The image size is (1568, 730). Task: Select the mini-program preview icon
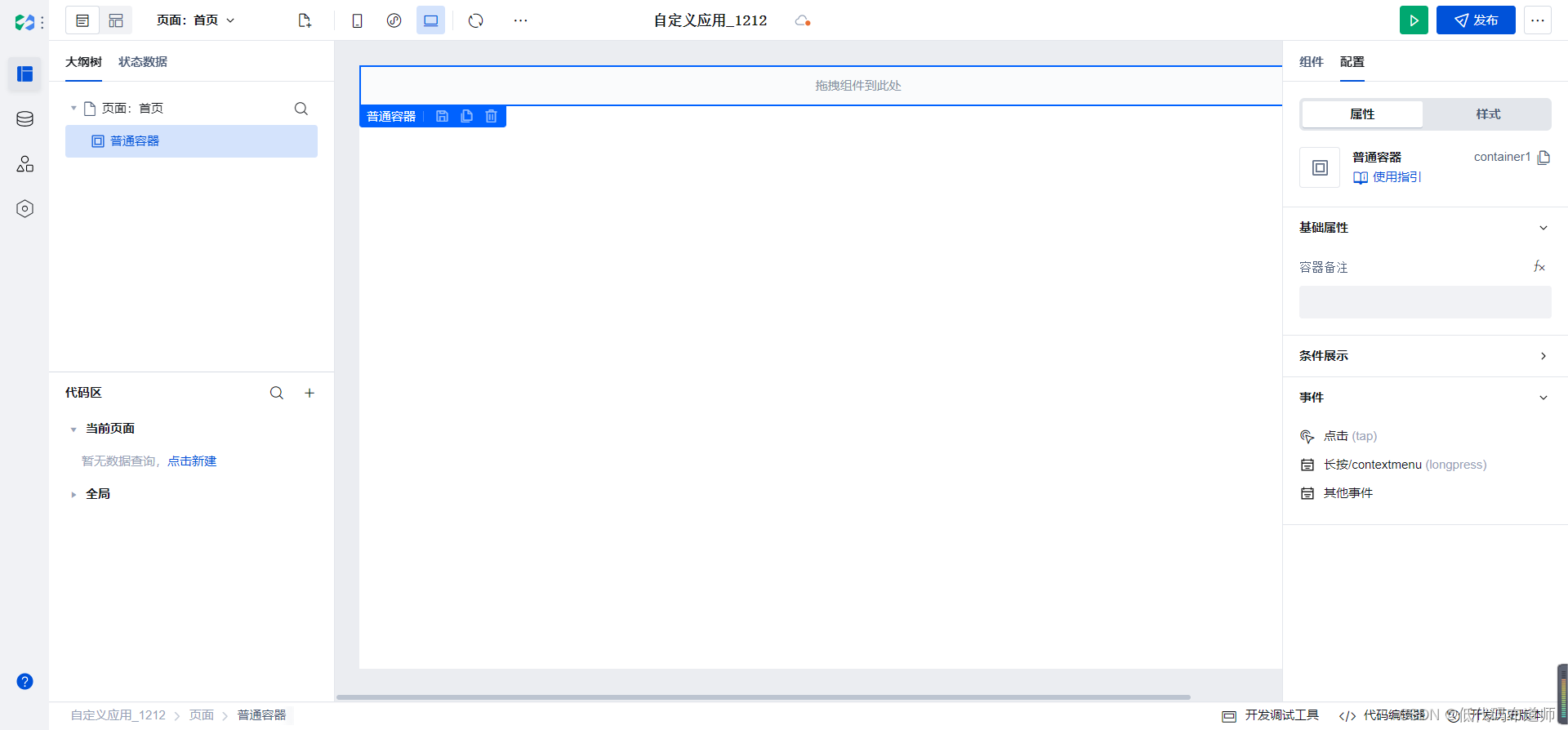coord(394,20)
